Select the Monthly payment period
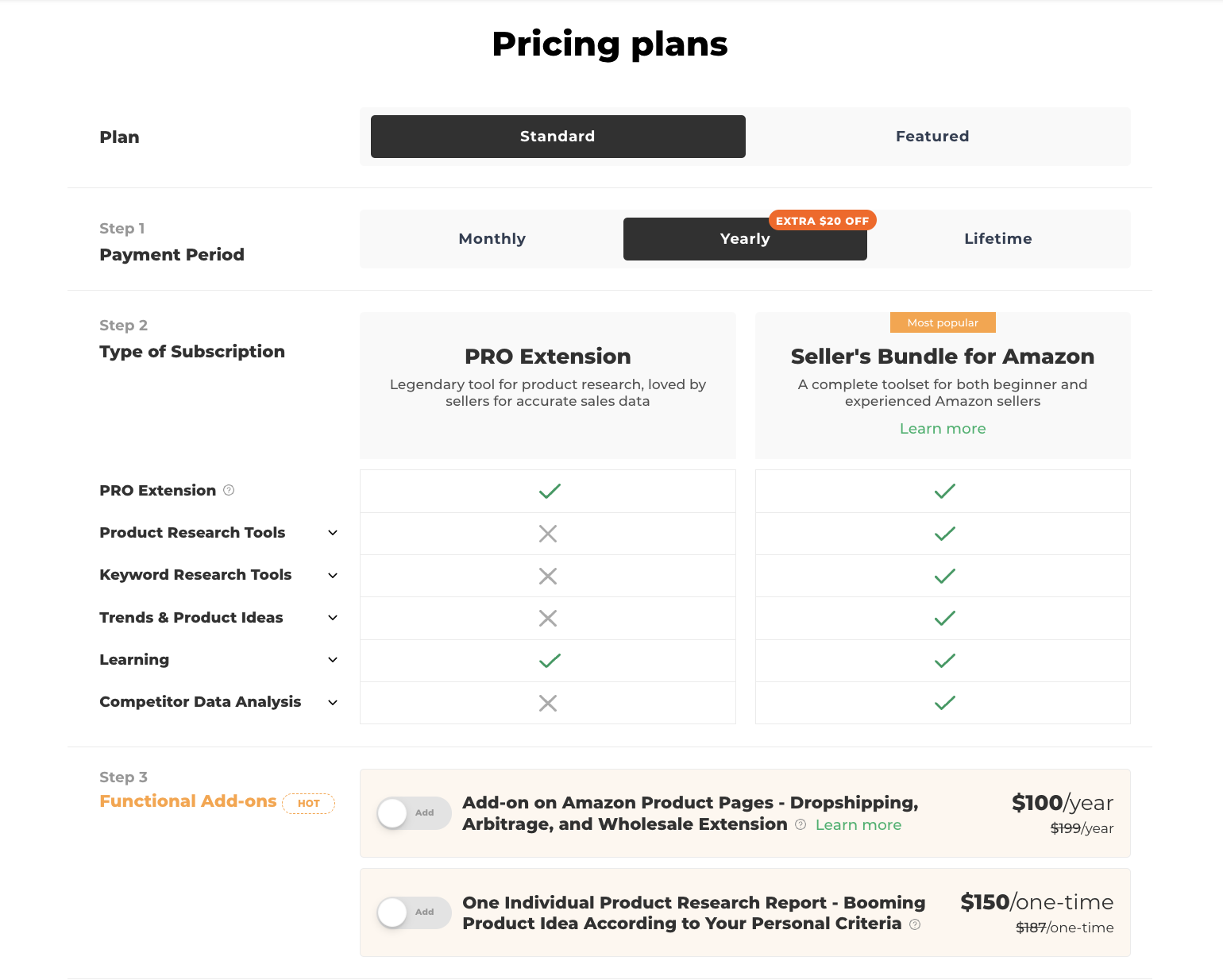This screenshot has height=980, width=1223. [x=492, y=239]
